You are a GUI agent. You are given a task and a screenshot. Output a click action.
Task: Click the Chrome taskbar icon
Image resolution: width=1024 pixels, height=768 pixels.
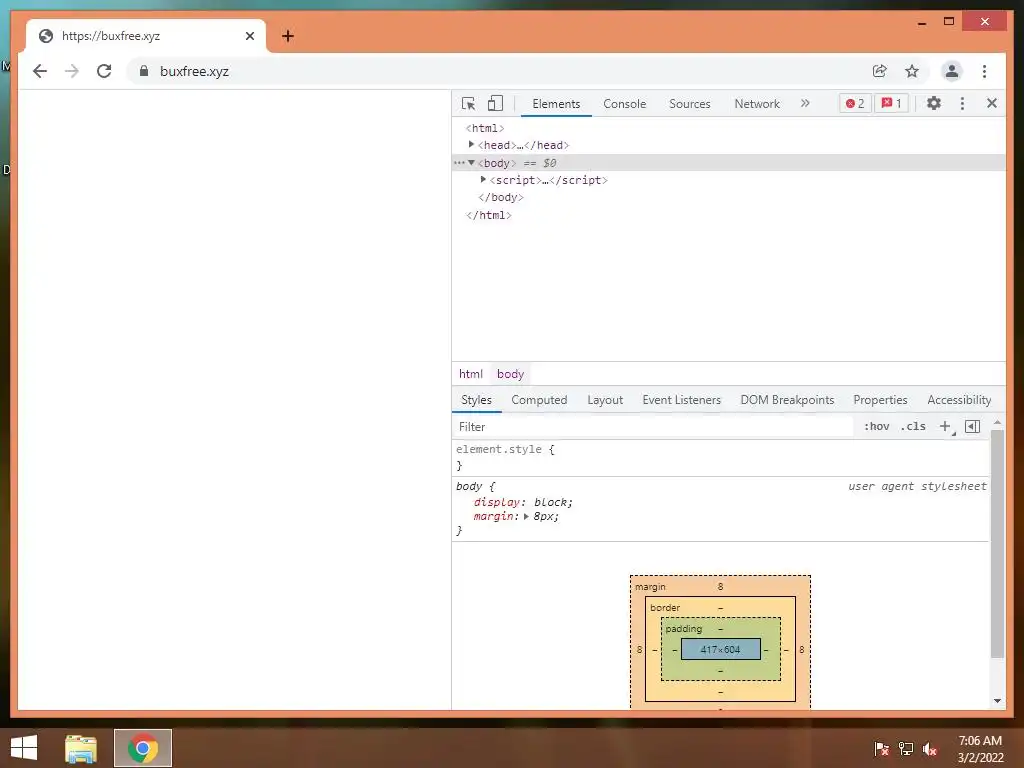pyautogui.click(x=143, y=748)
